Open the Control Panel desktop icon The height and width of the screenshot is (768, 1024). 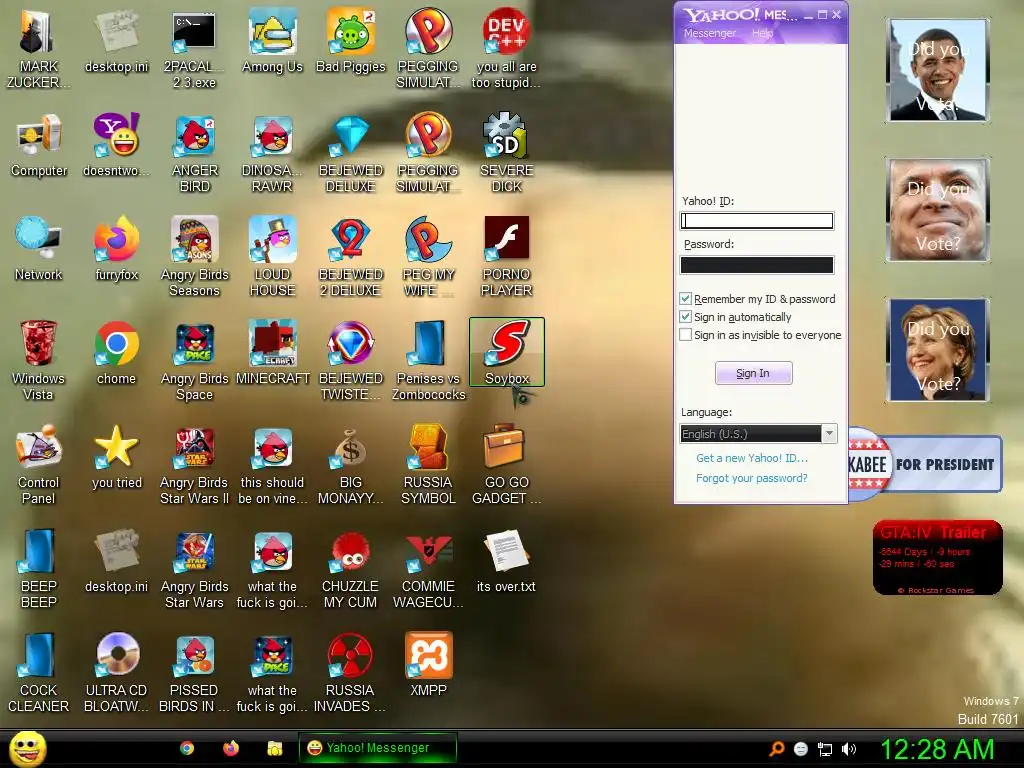point(39,464)
